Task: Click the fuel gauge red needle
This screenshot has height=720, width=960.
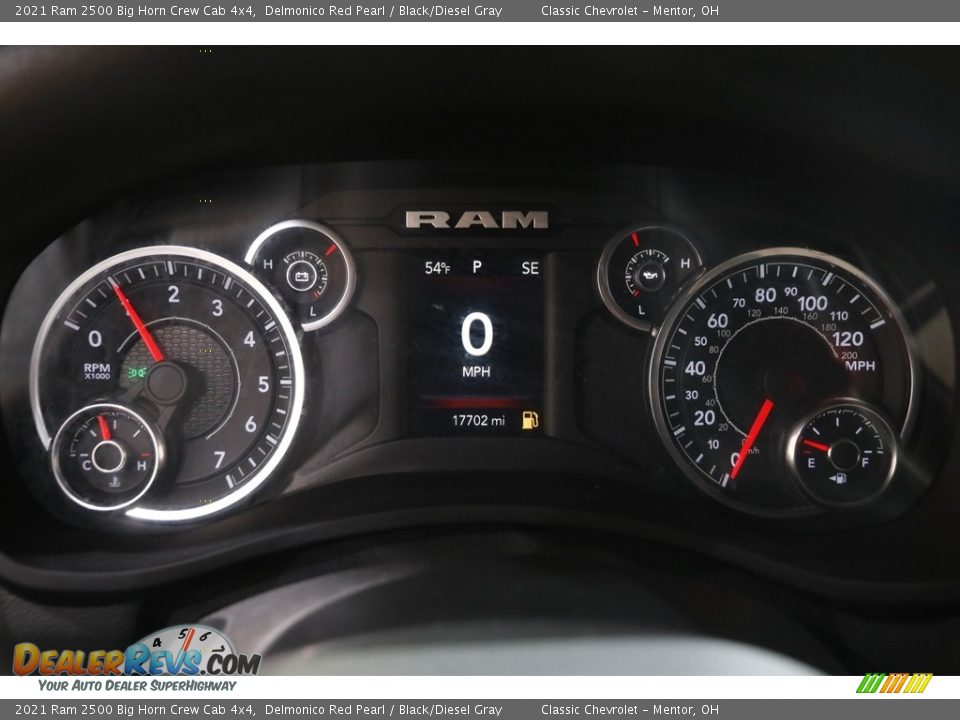Action: click(x=816, y=446)
